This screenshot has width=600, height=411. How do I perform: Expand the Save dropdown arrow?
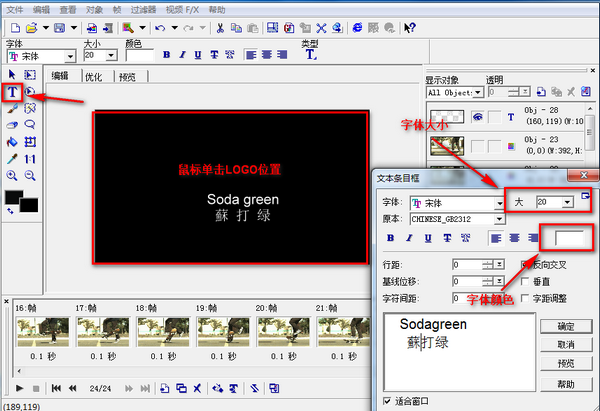[x=74, y=28]
